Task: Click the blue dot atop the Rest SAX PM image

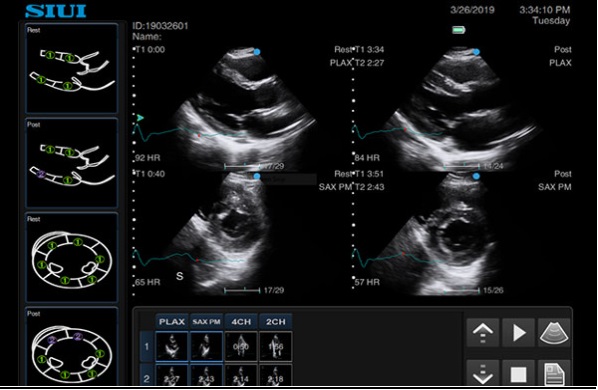Action: coord(257,177)
